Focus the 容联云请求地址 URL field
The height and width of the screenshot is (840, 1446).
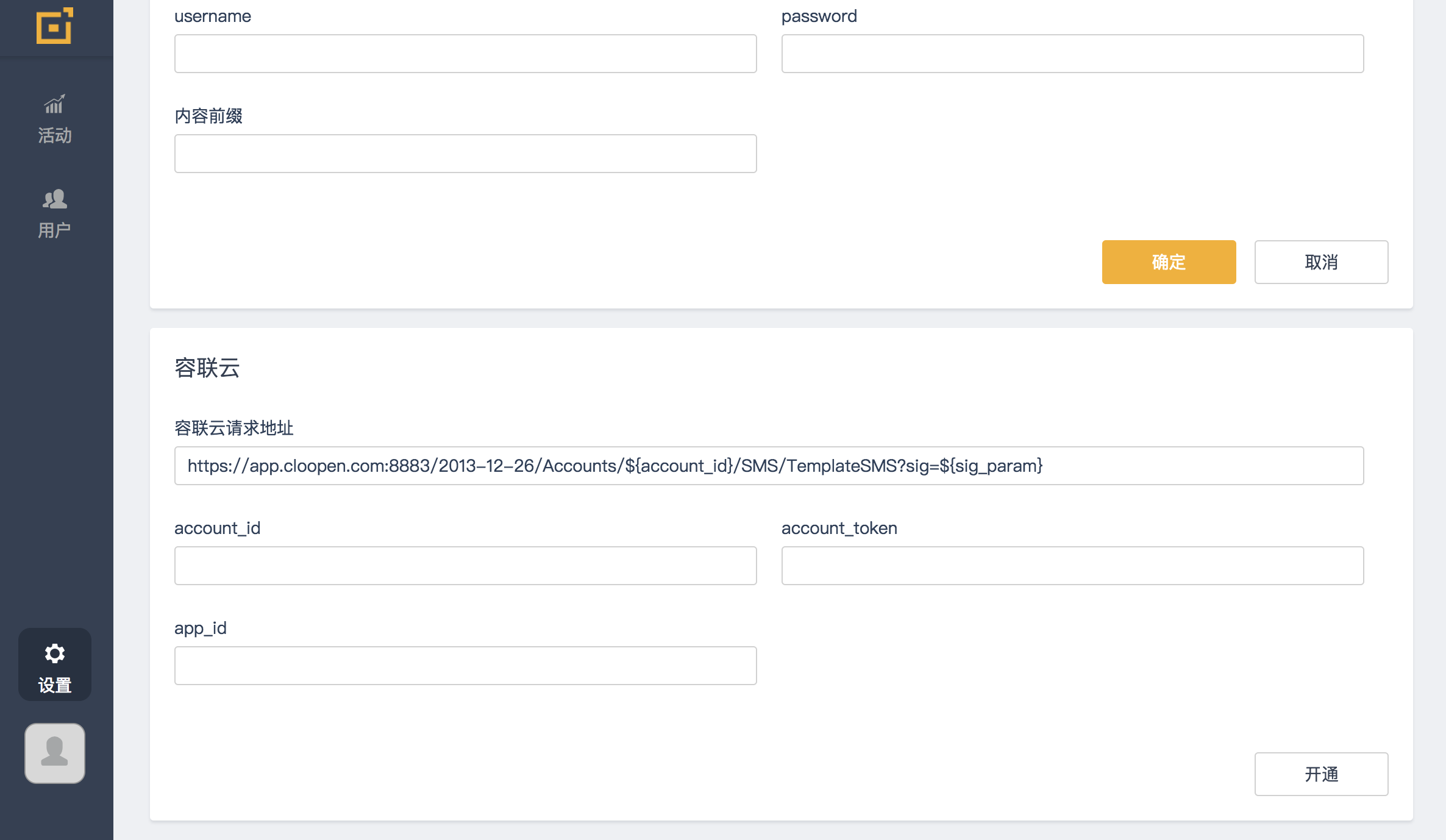coord(769,466)
